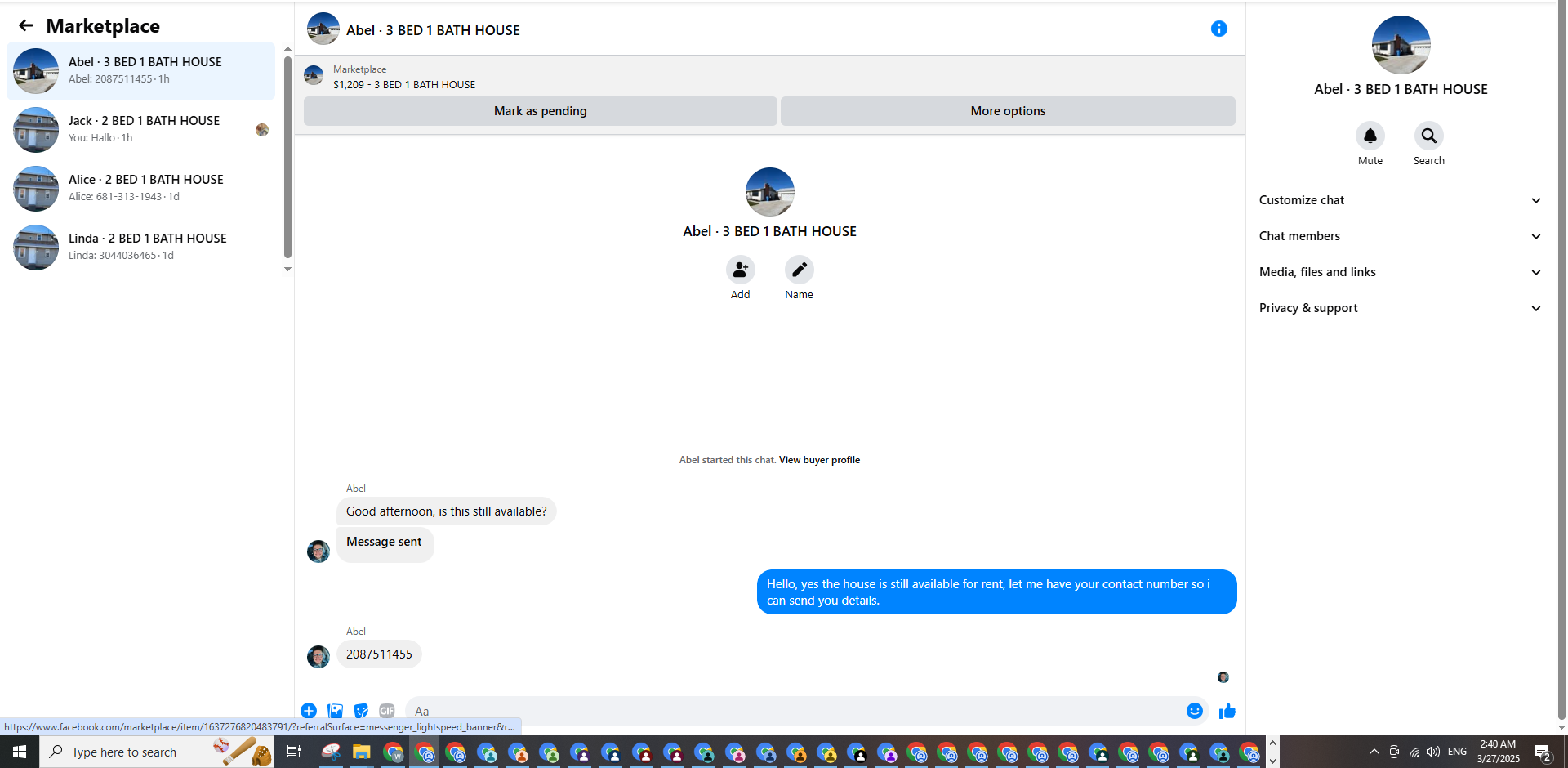Open the notification center icon
This screenshot has height=768, width=1568.
coord(1543,752)
